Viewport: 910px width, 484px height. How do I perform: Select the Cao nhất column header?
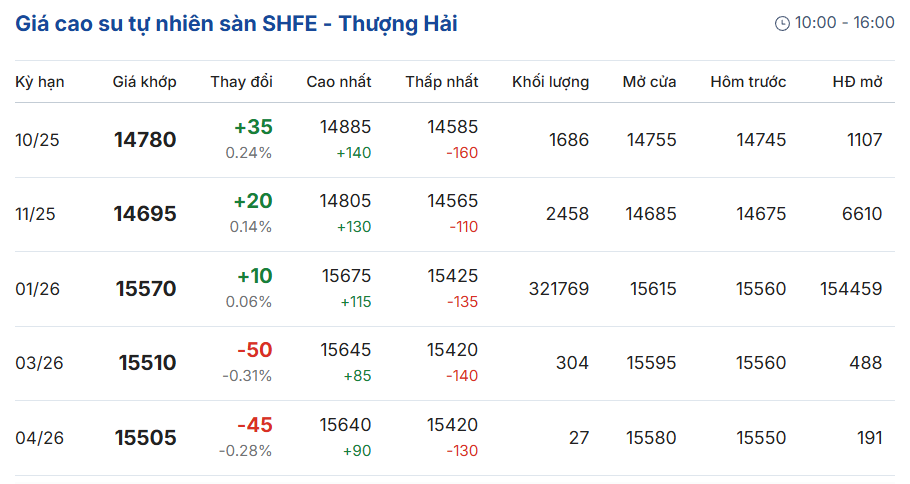[x=339, y=82]
